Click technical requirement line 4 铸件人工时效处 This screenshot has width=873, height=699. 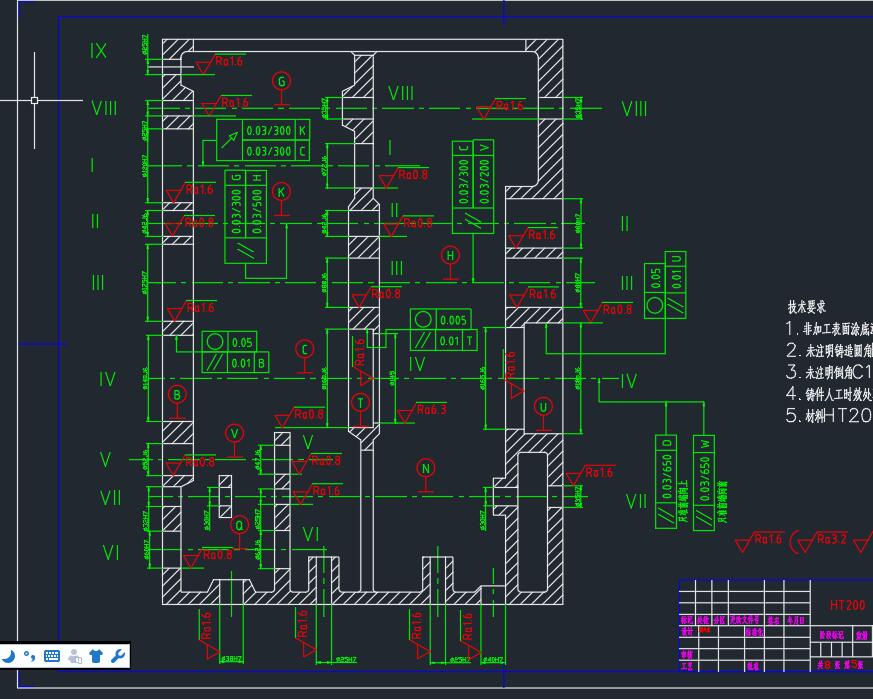[829, 394]
